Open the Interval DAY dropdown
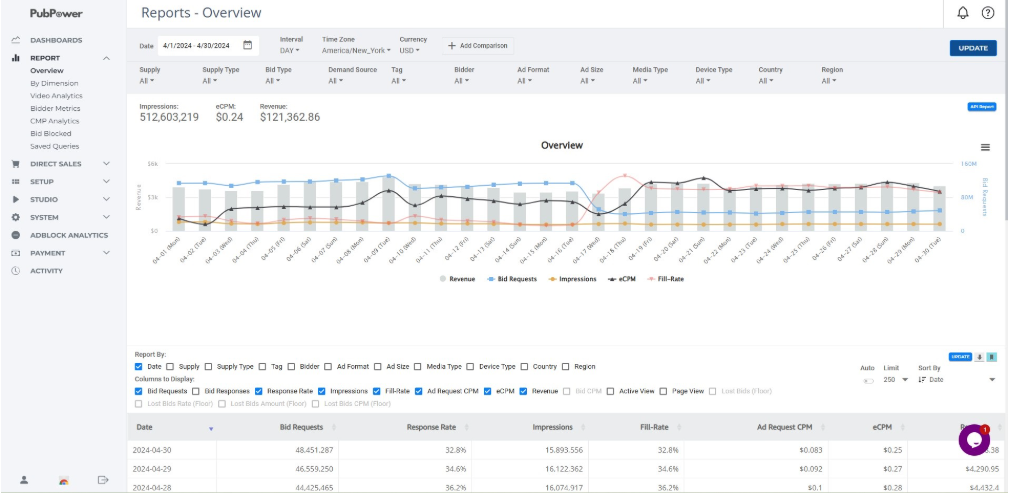This screenshot has height=493, width=1009. click(x=290, y=50)
